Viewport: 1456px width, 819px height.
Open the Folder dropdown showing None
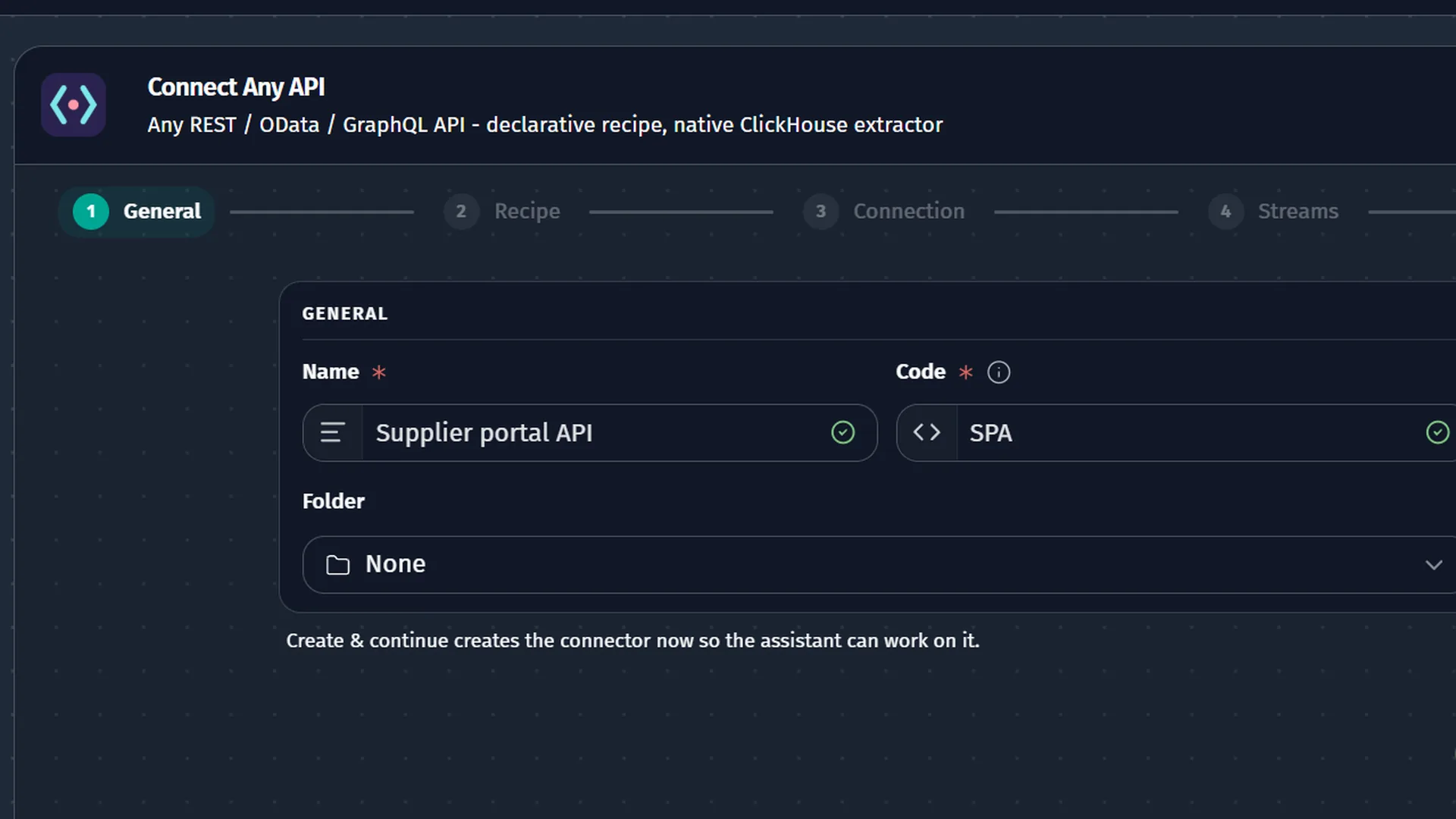coord(880,565)
